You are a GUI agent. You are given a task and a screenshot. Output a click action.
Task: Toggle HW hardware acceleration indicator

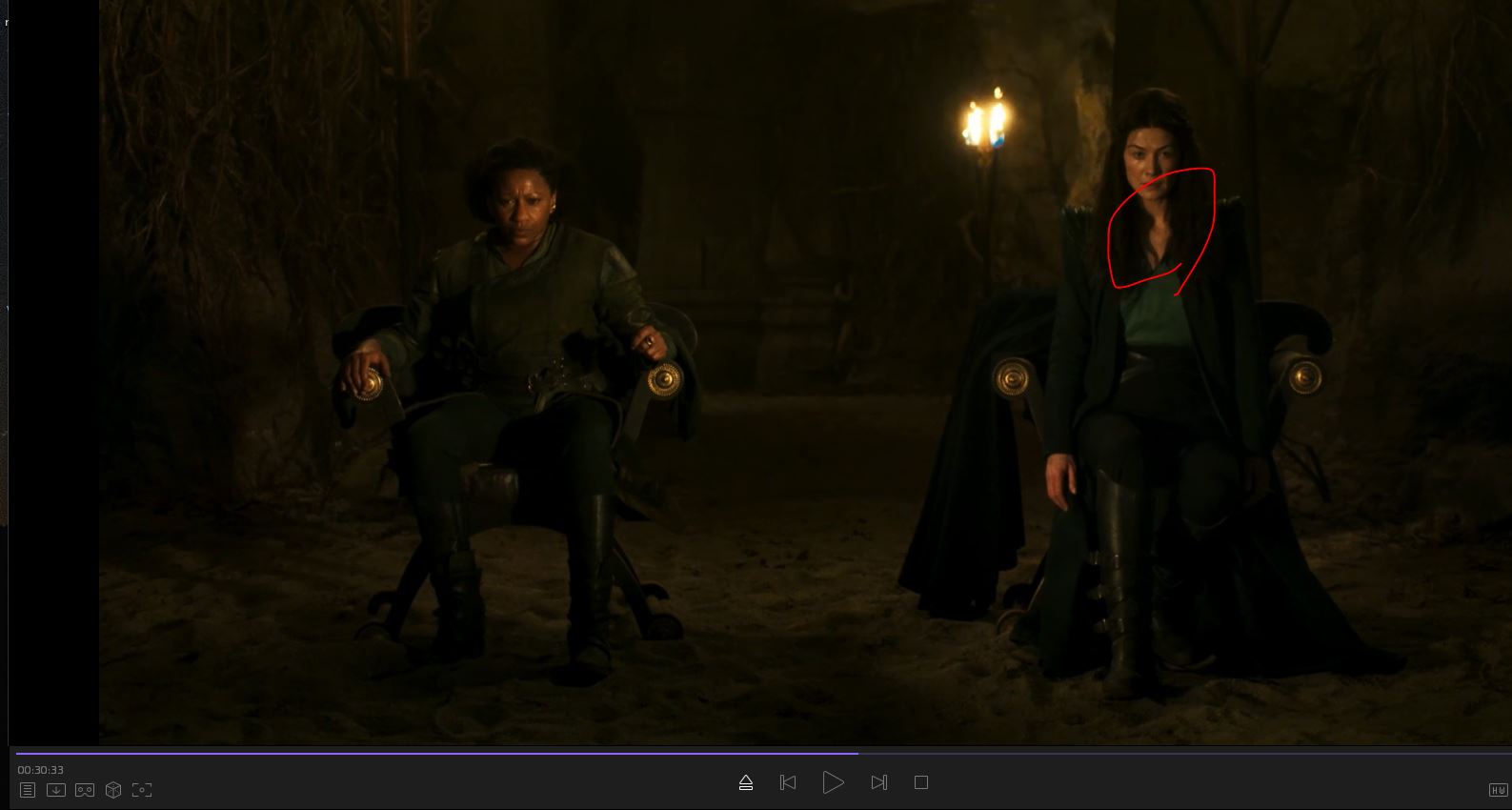click(1497, 790)
